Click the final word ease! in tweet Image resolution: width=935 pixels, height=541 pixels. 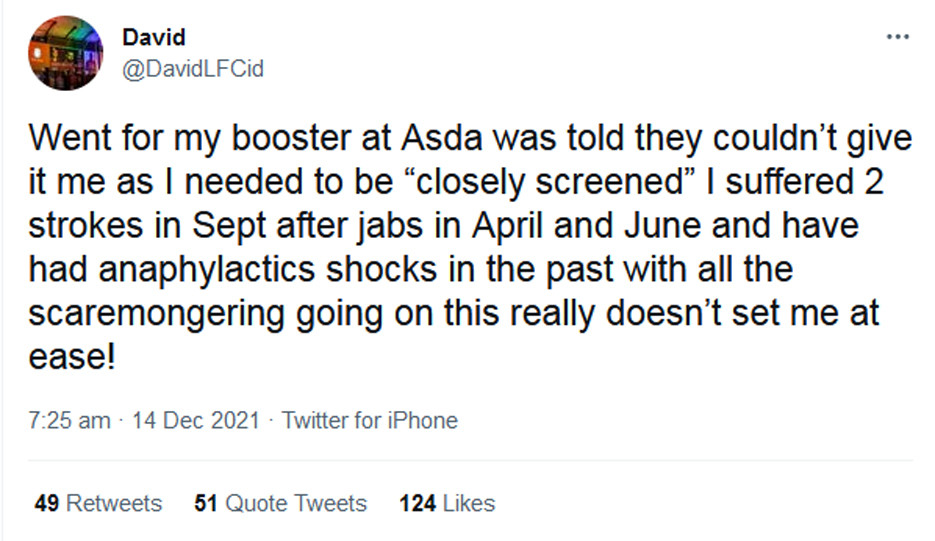pos(75,355)
